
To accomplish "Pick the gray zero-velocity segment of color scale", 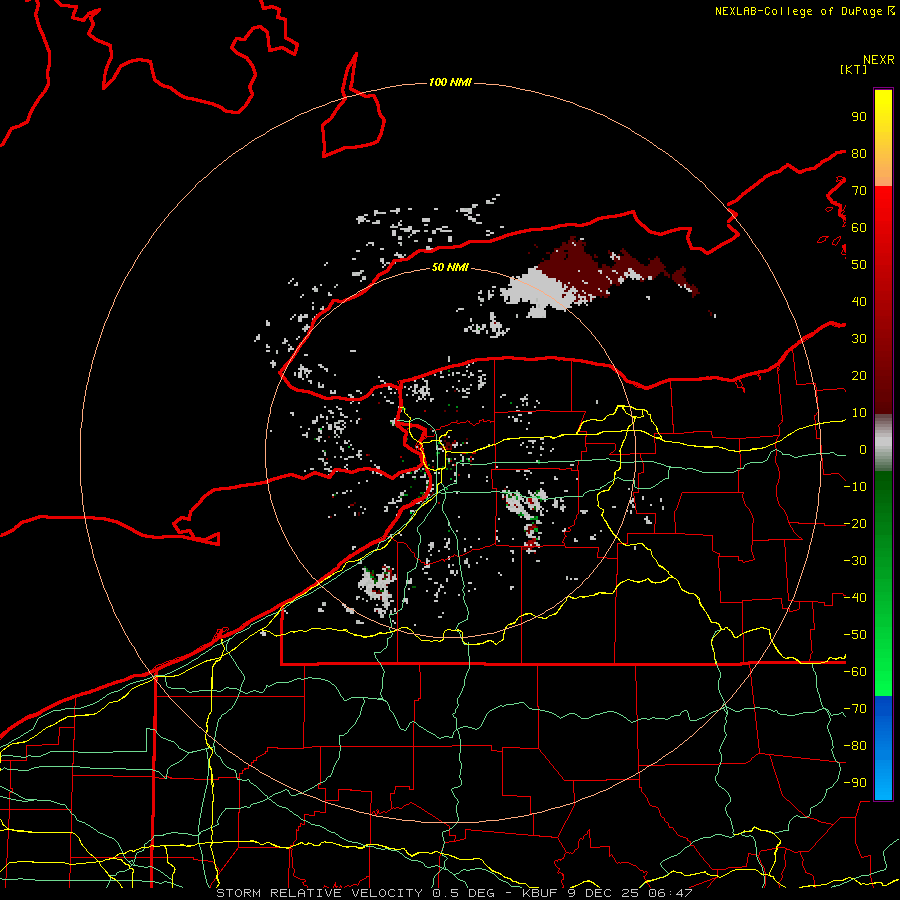I will (x=883, y=443).
